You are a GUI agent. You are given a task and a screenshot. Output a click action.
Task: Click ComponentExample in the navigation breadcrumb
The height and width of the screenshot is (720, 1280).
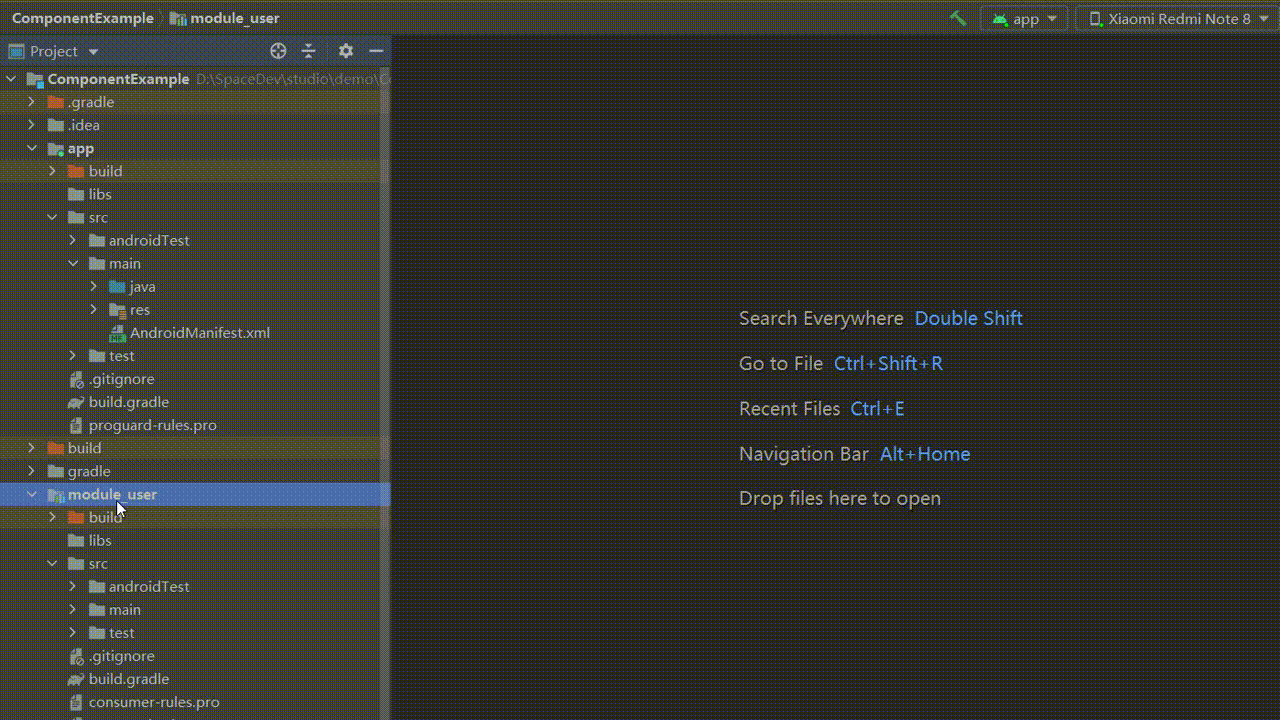click(83, 18)
